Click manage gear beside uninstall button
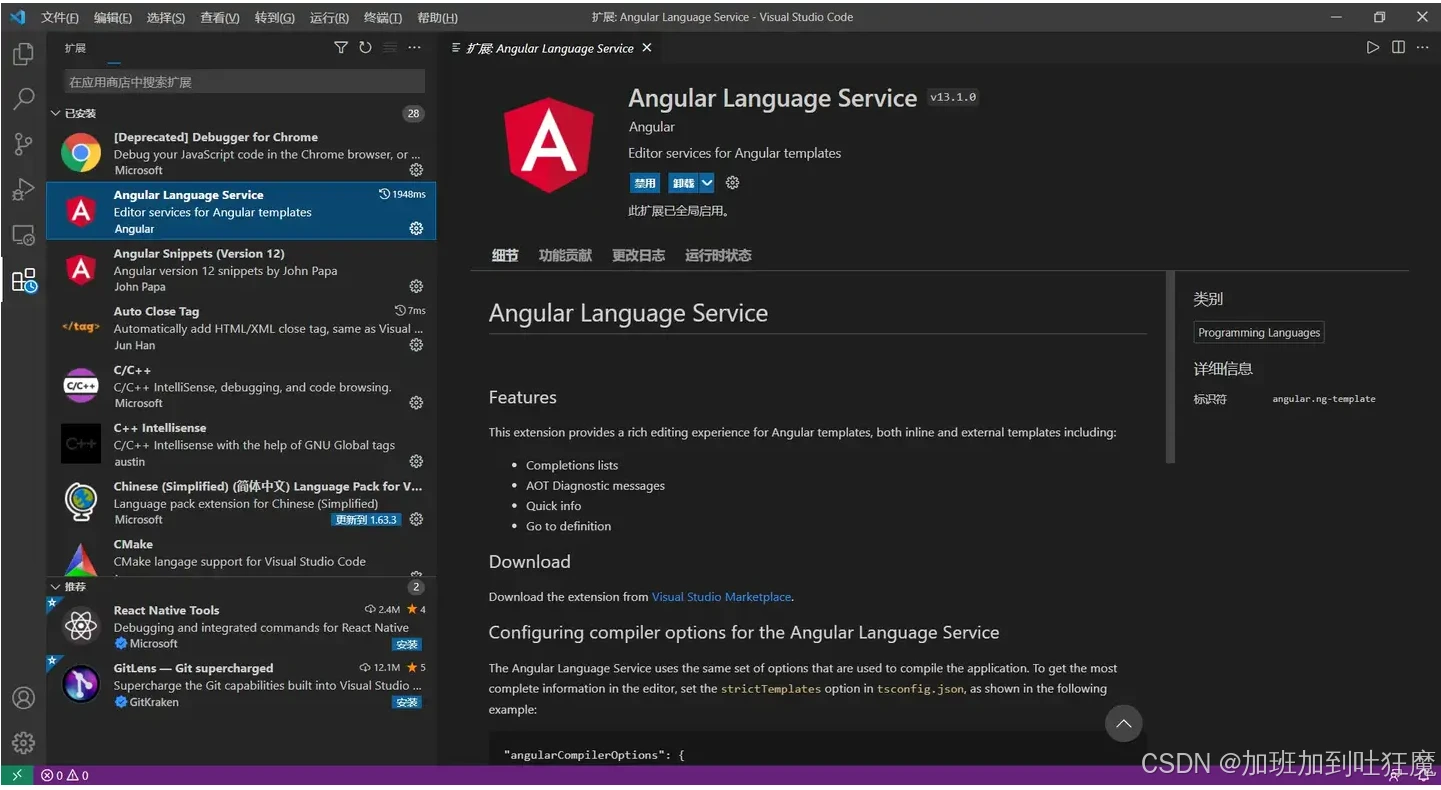The height and width of the screenshot is (790, 1441). point(732,183)
